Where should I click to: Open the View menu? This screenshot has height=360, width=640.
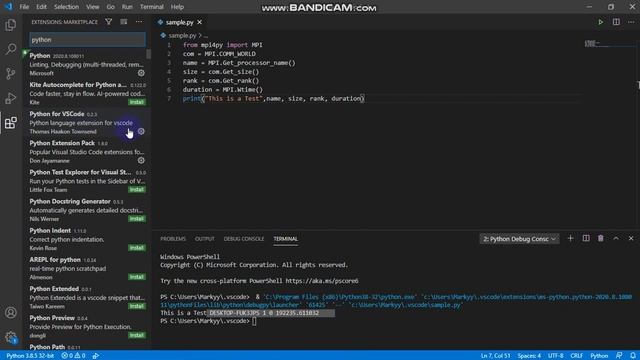(92, 7)
